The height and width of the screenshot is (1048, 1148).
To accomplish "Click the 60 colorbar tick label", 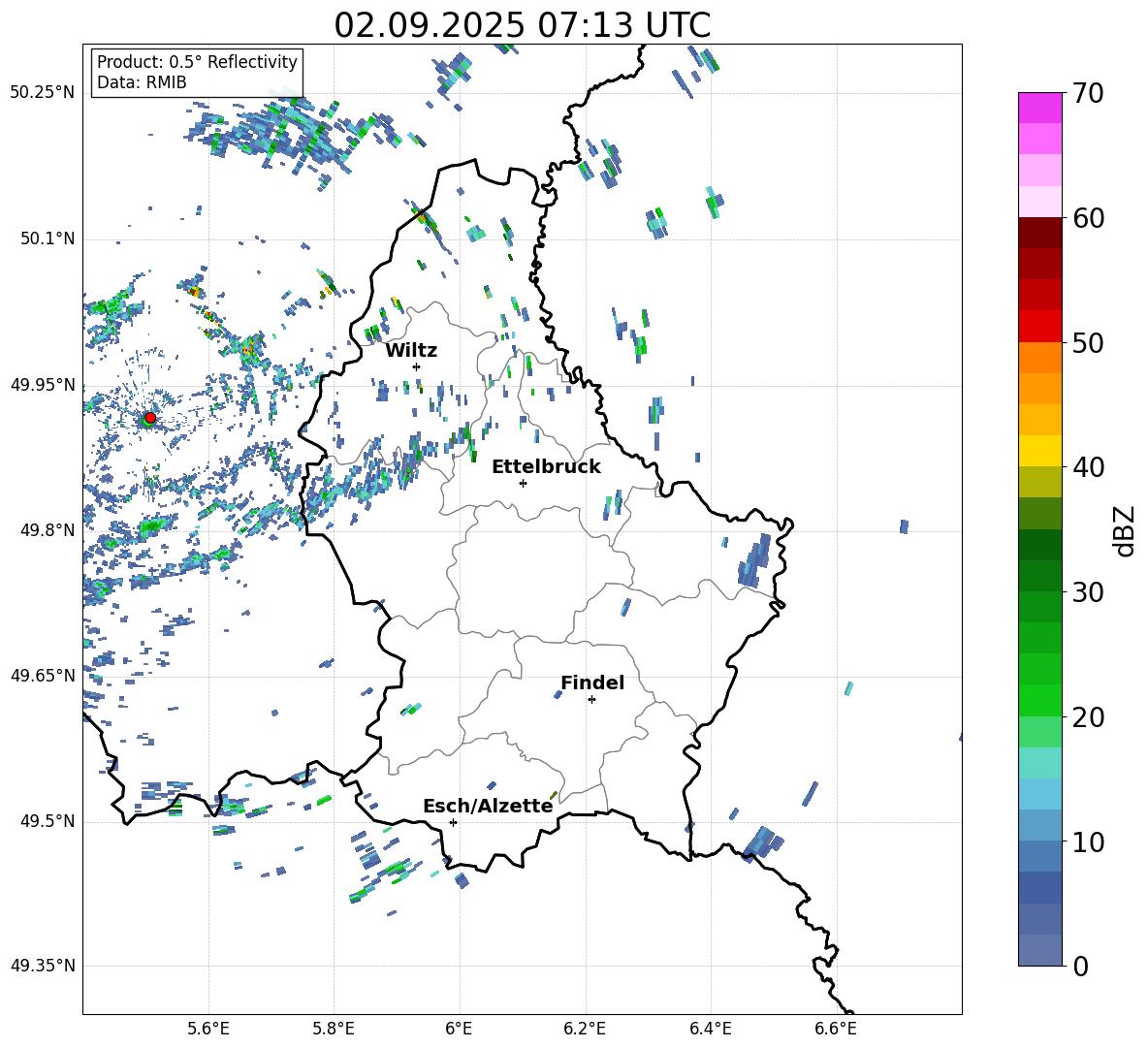I will 1088,218.
